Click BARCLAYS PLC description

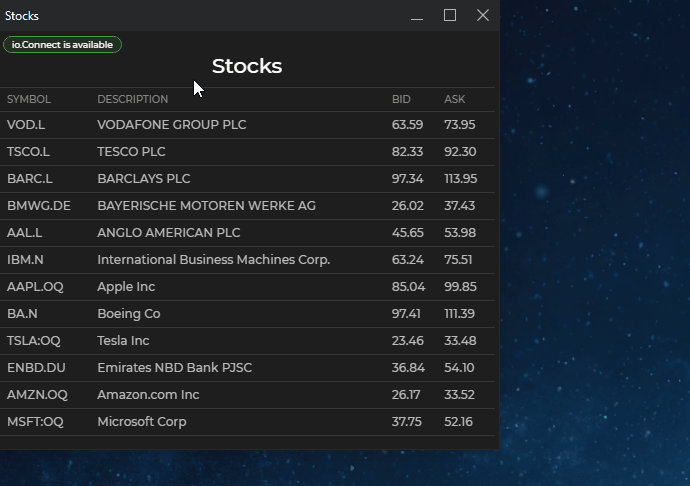[x=144, y=178]
